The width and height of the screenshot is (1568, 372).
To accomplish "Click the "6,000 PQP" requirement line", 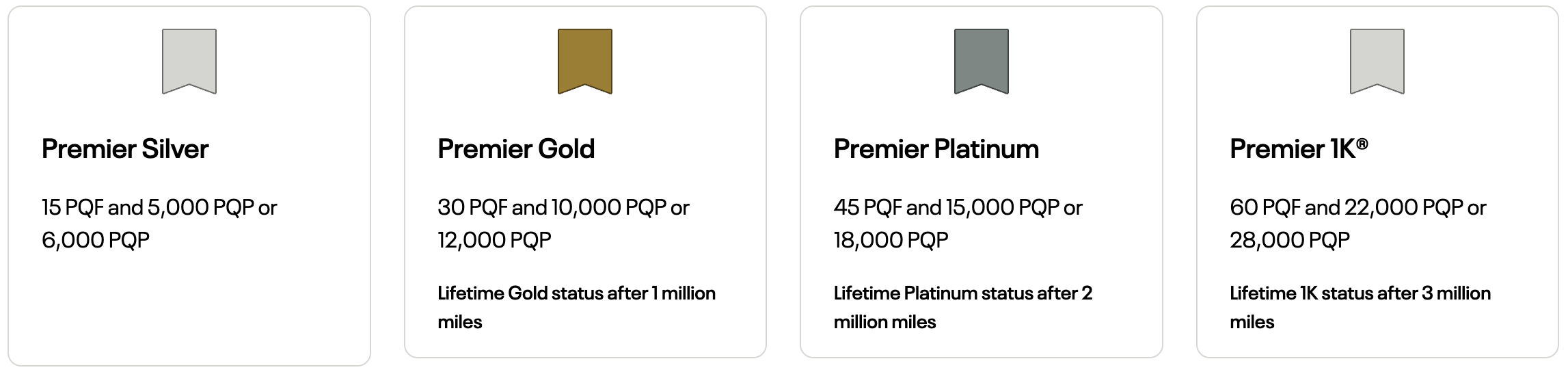I will click(x=96, y=240).
